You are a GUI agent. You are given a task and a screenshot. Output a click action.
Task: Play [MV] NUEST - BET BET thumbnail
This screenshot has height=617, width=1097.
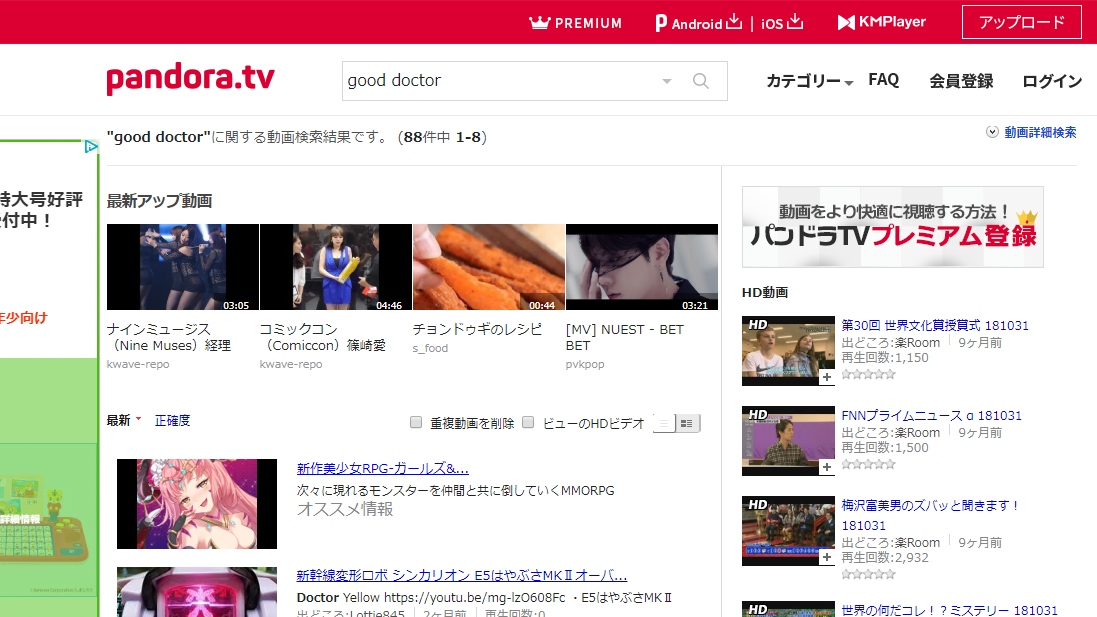[x=642, y=267]
